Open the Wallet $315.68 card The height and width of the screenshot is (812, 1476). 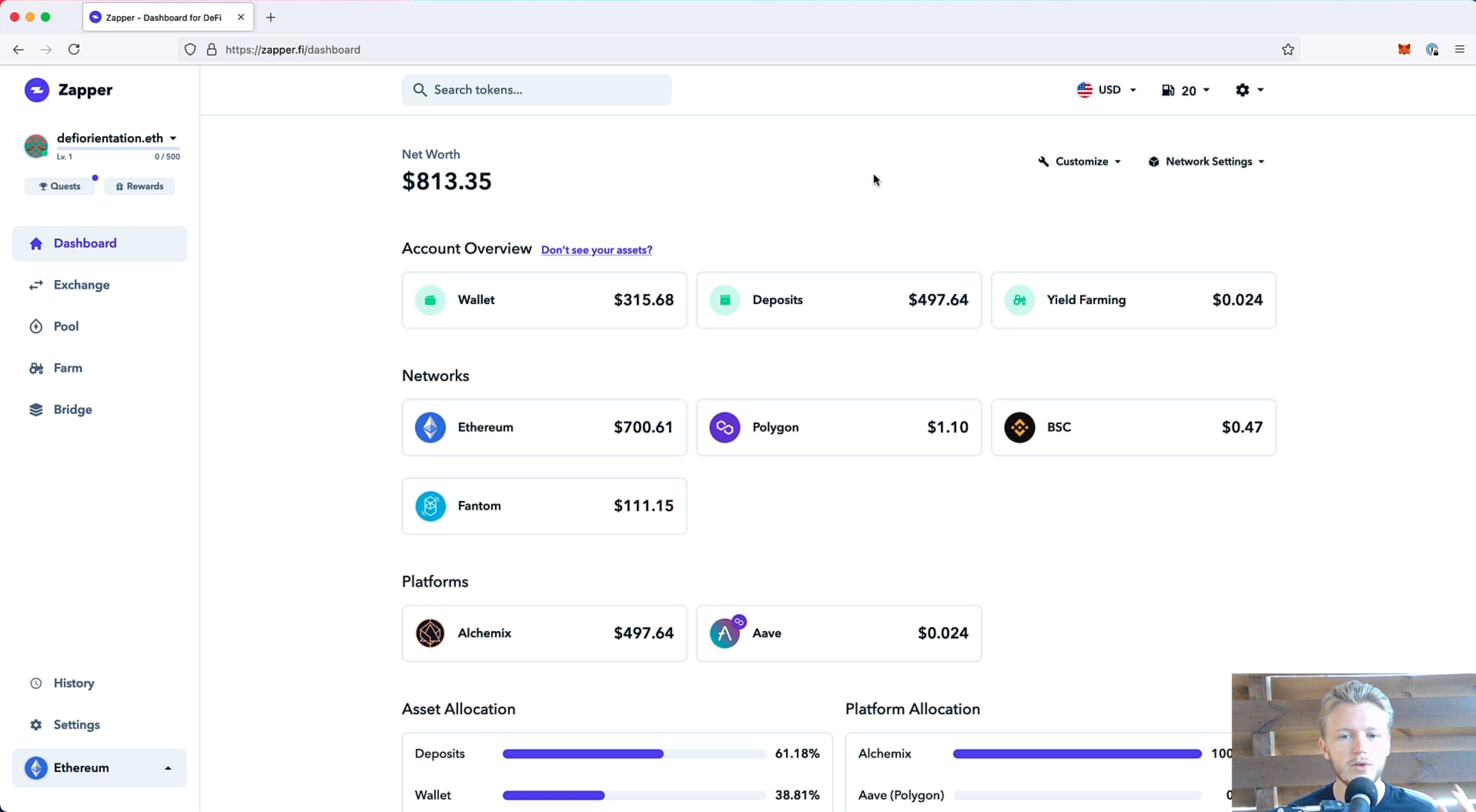[x=544, y=300]
